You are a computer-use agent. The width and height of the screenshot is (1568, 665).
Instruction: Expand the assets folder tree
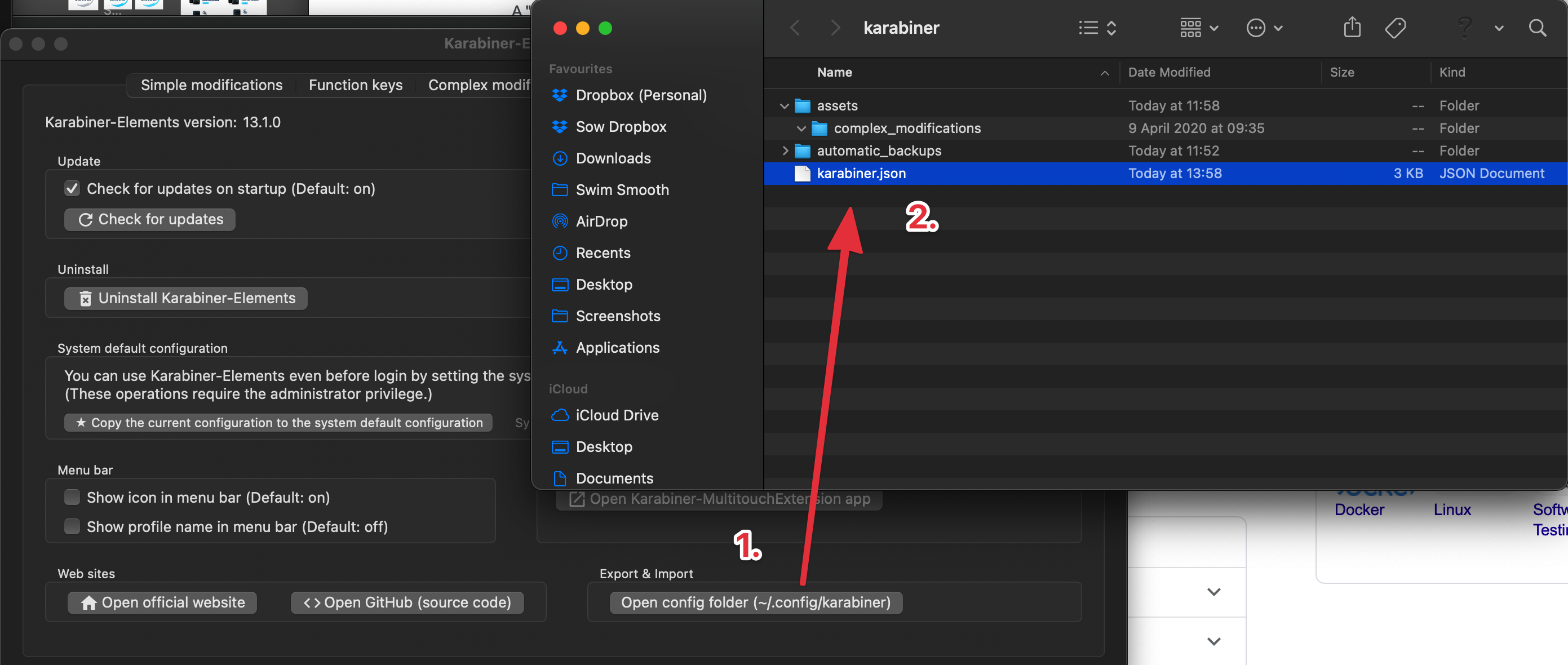click(x=784, y=105)
